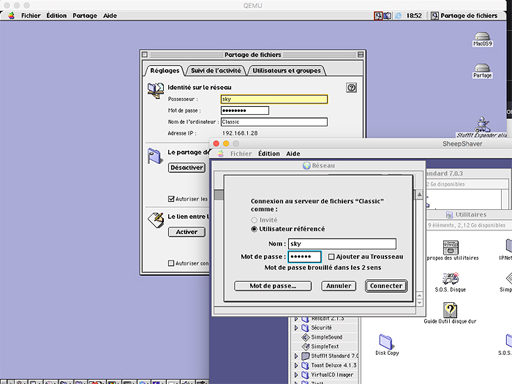
Task: Select the Réglages tab
Action: coord(165,71)
